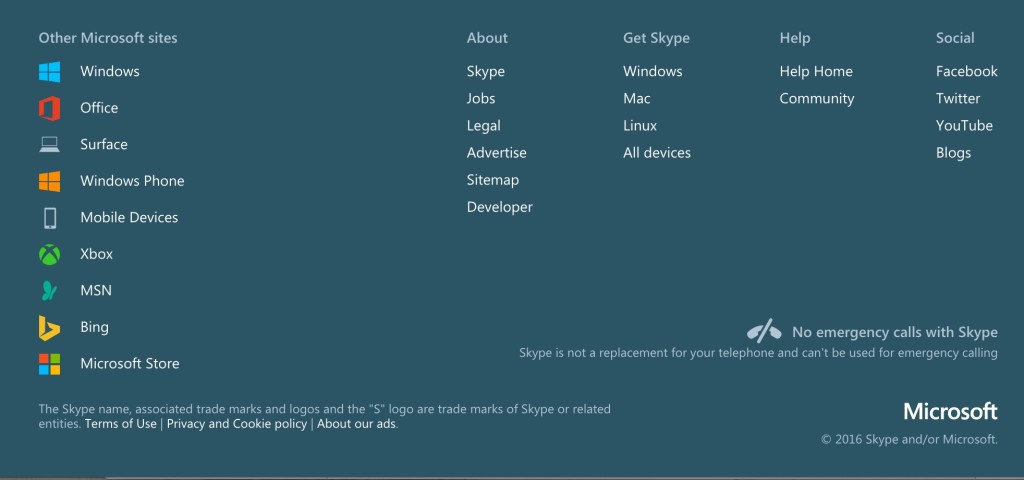Open the Help Home link
1024x480 pixels.
tap(816, 71)
